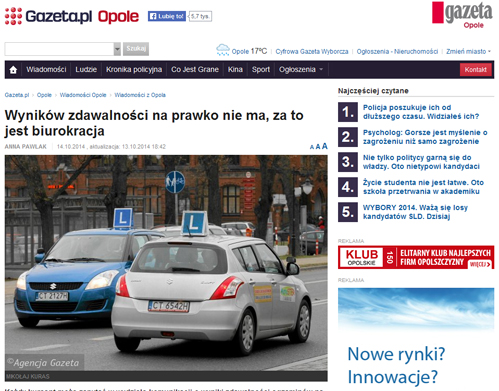Screen dimensions: 499x391
Task: Open the Nowe rynki? Innowacje? advertisement
Action: tap(416, 339)
